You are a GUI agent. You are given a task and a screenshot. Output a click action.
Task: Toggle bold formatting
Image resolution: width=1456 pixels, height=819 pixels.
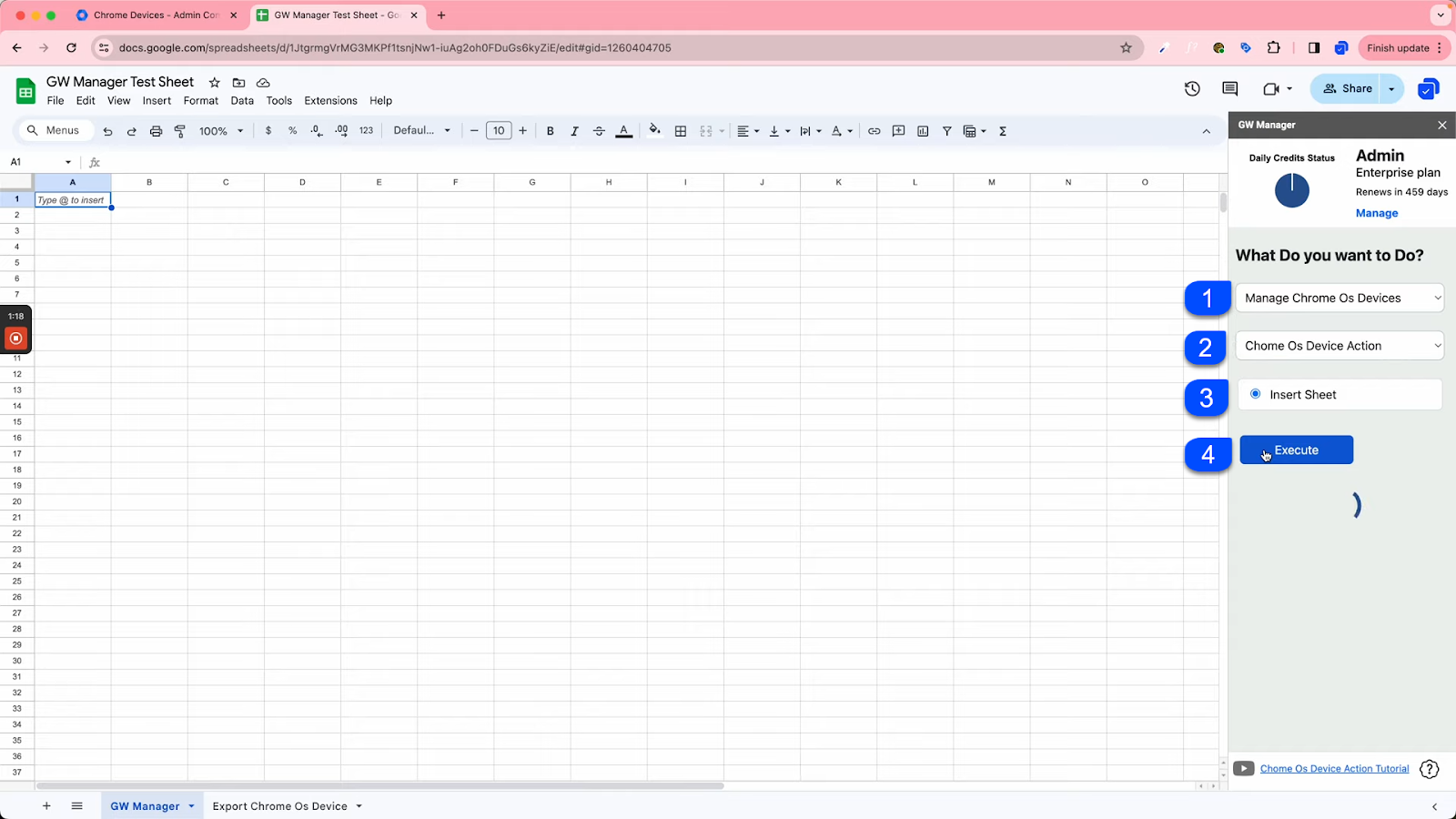coord(550,131)
